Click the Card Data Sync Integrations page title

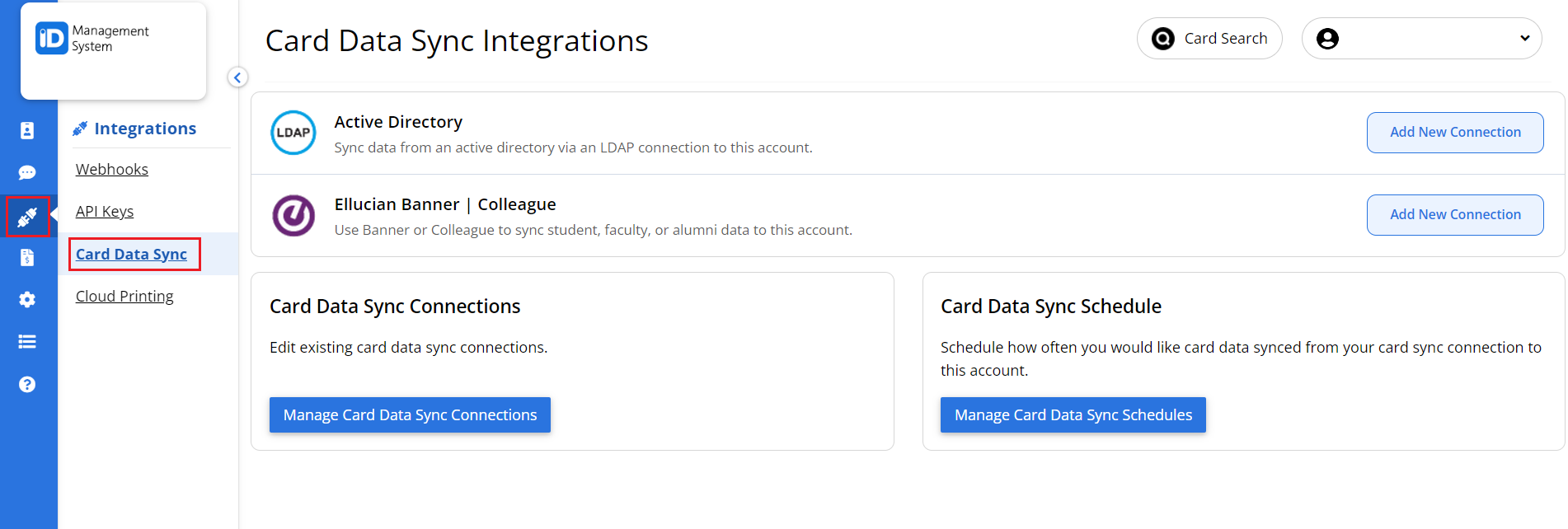click(x=457, y=41)
